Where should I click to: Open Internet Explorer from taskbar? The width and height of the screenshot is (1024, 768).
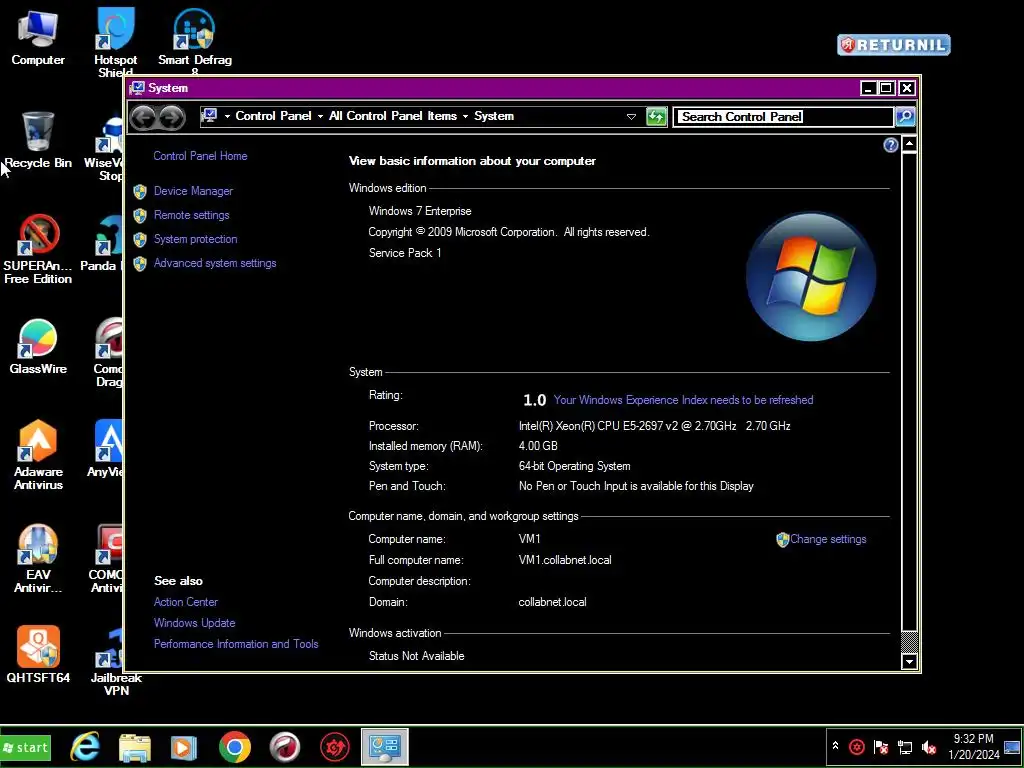[x=86, y=747]
